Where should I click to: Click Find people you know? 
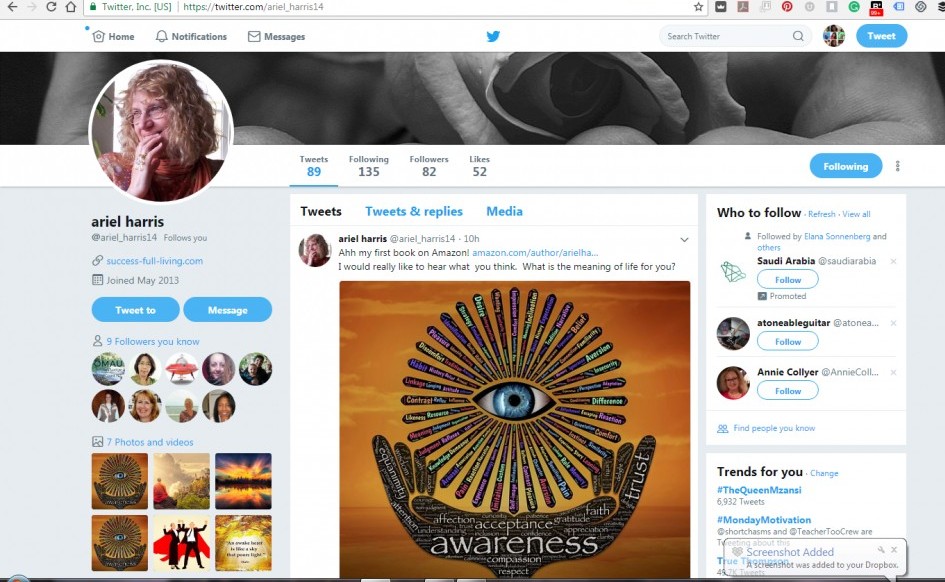click(774, 428)
